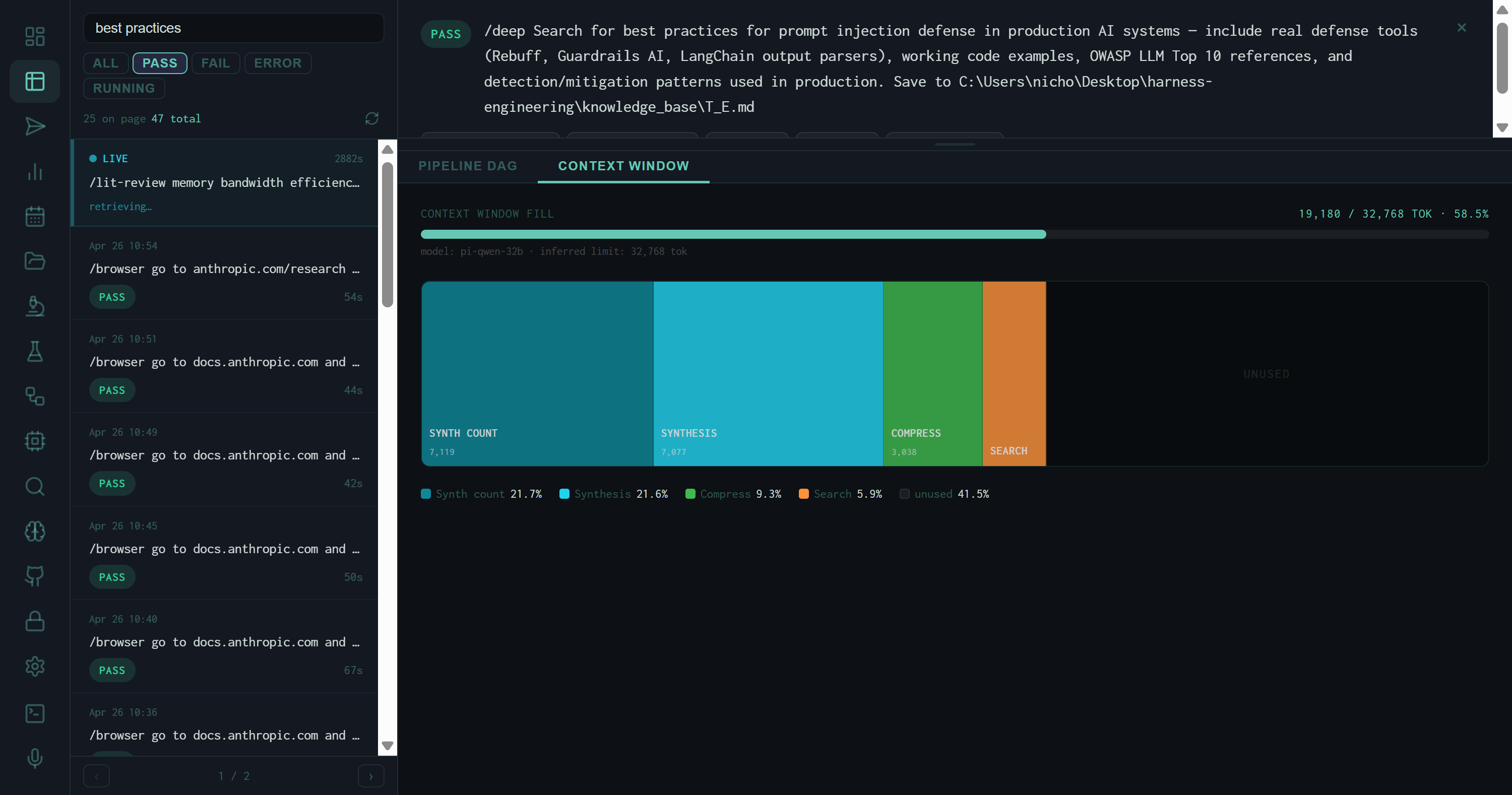Open the brain icon in sidebar
This screenshot has width=1512, height=795.
[x=35, y=531]
